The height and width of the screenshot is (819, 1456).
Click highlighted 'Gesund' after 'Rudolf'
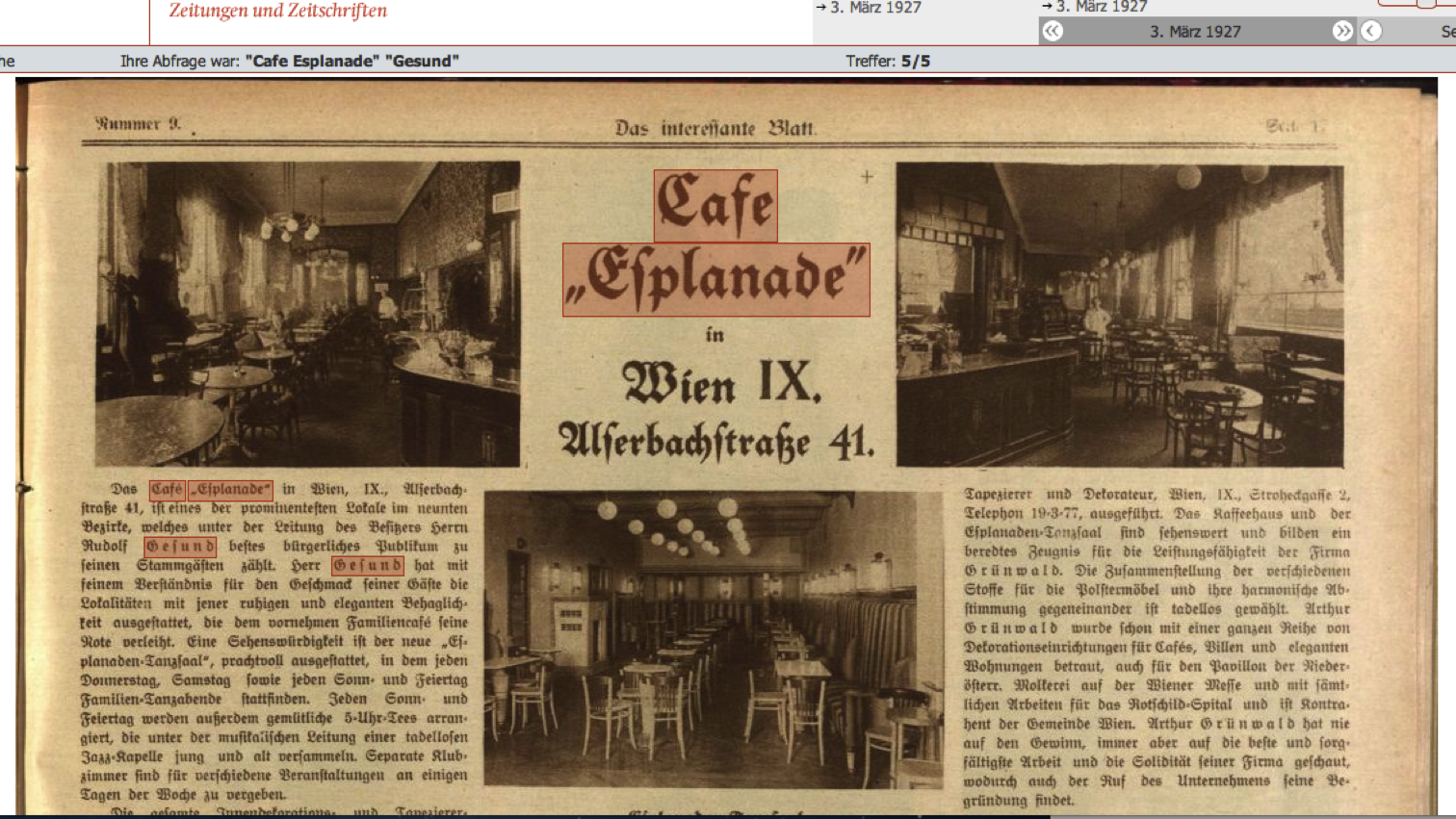180,547
